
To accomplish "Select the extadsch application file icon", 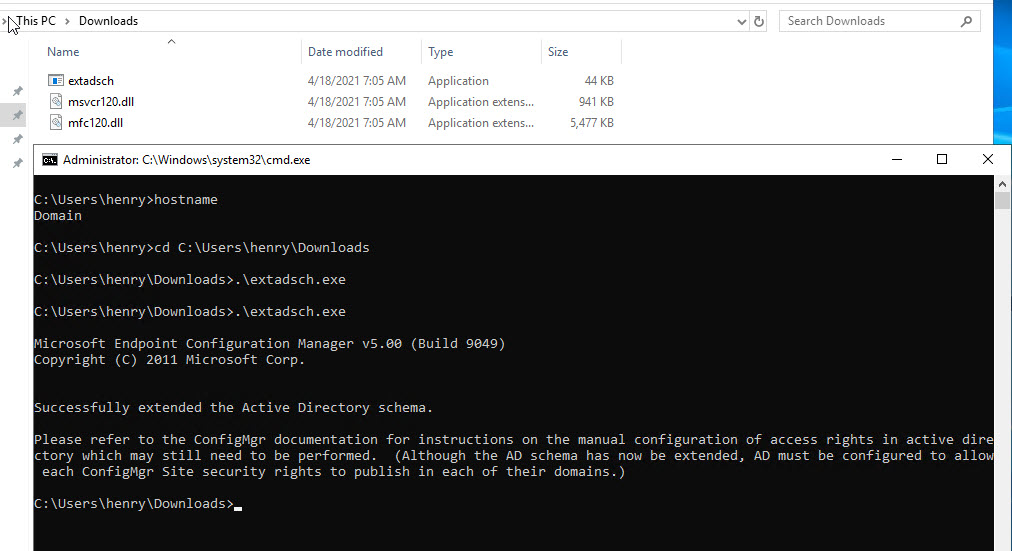I will coord(56,81).
